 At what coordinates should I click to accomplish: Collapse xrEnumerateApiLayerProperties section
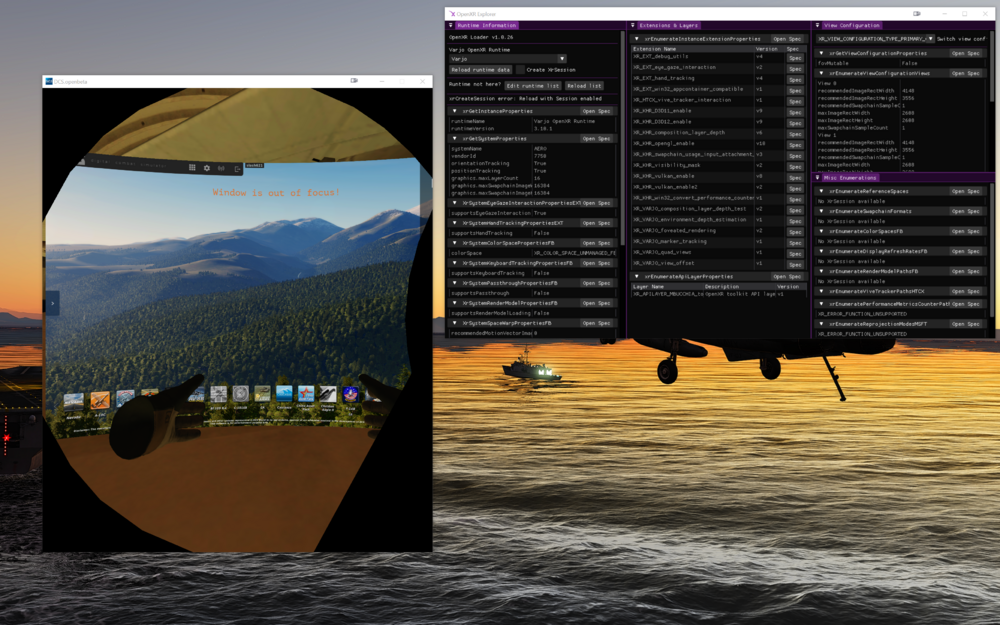click(636, 277)
